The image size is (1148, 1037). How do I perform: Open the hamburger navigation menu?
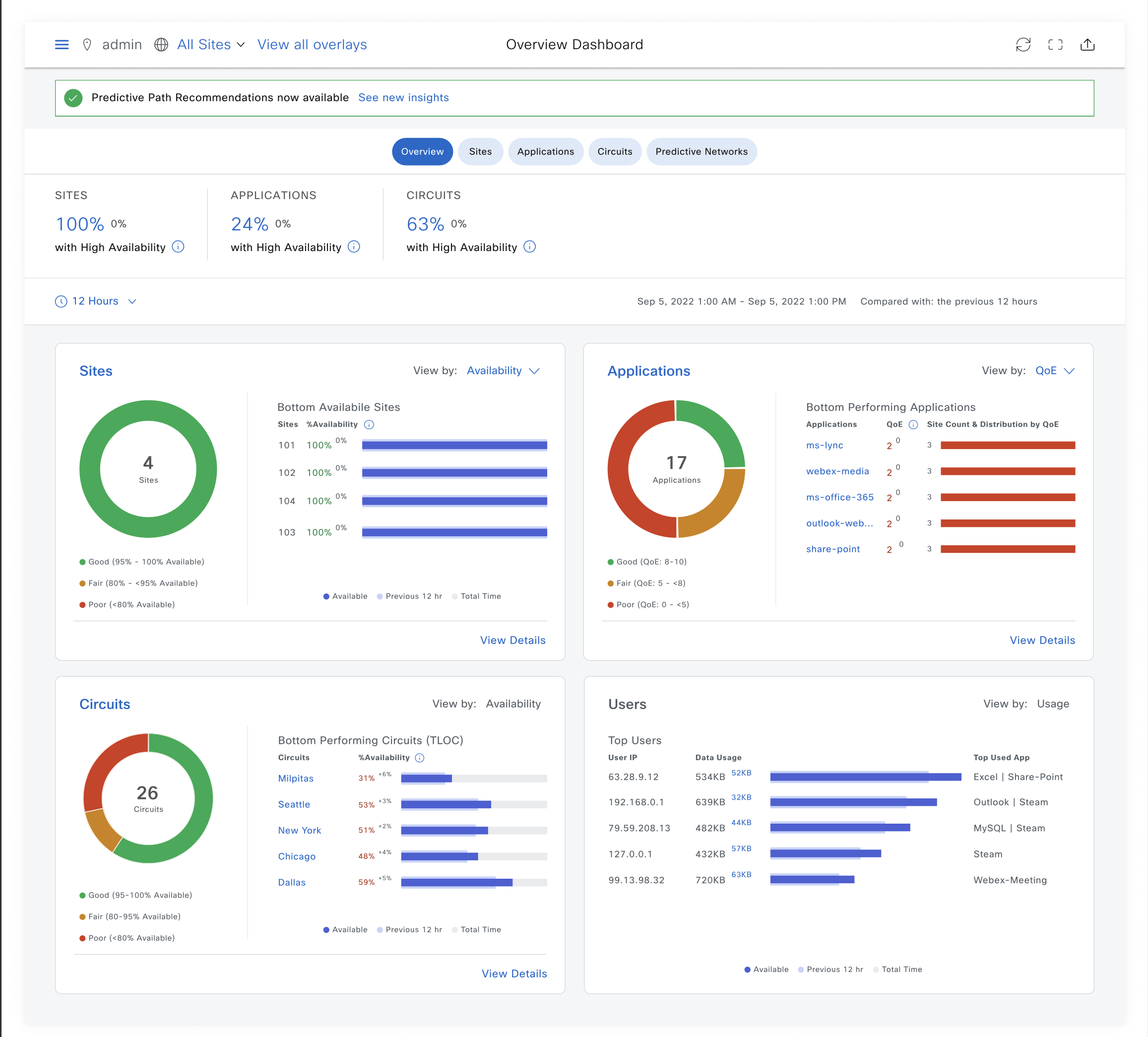tap(62, 45)
